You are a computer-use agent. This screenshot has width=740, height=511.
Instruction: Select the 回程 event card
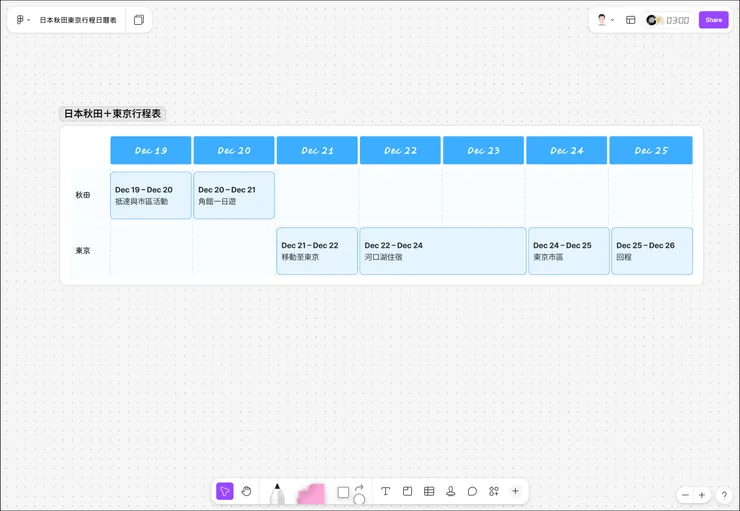[x=652, y=251]
